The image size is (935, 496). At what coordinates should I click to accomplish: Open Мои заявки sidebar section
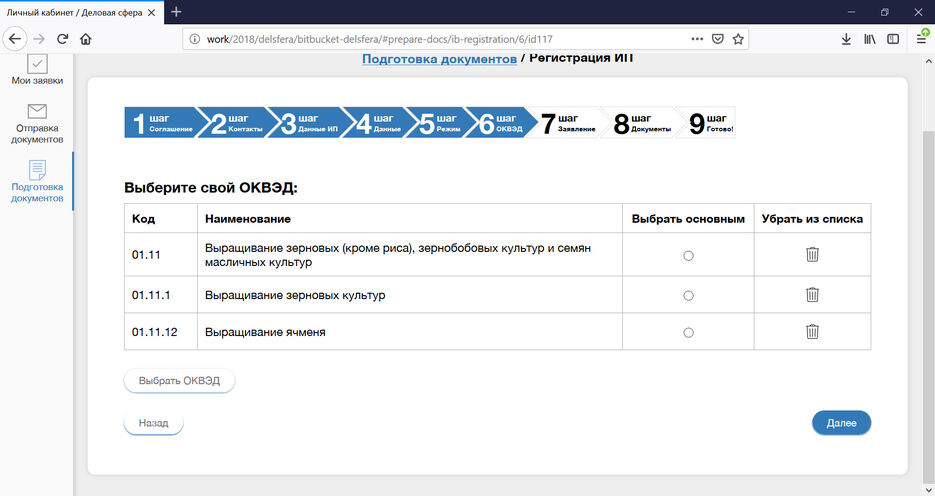(x=37, y=70)
